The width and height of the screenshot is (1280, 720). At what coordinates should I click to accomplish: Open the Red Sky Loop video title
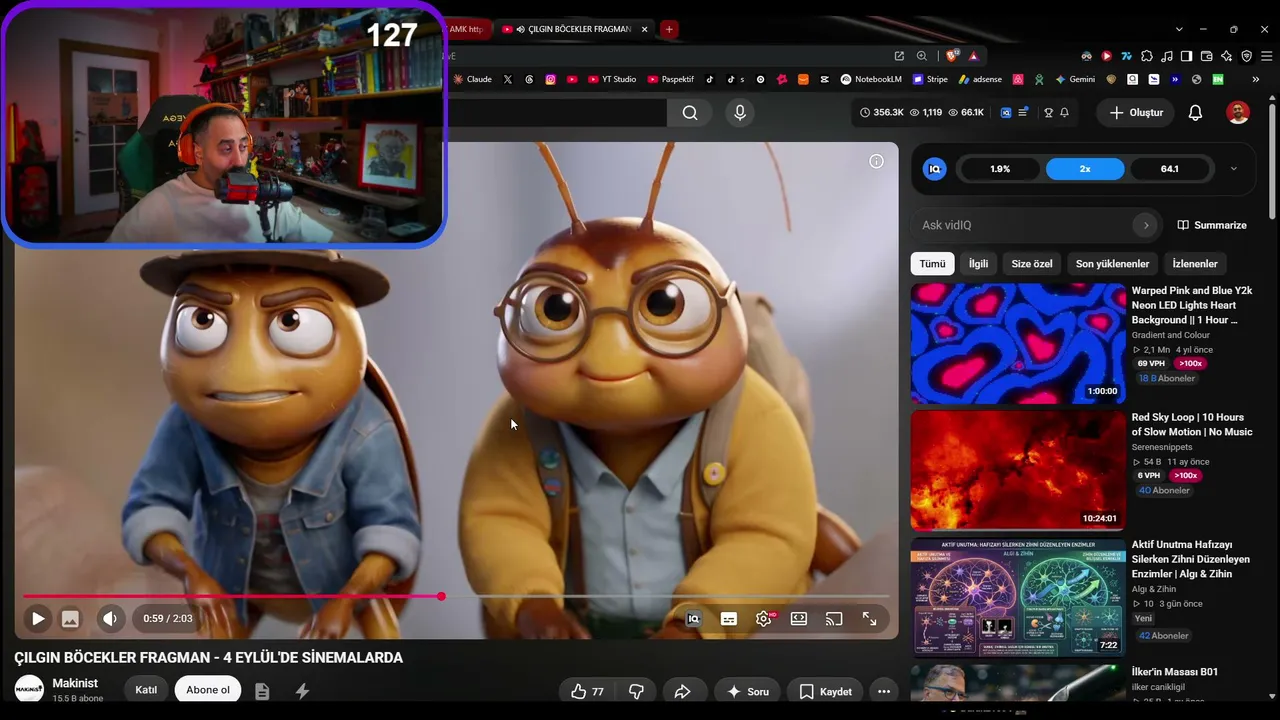click(1192, 425)
